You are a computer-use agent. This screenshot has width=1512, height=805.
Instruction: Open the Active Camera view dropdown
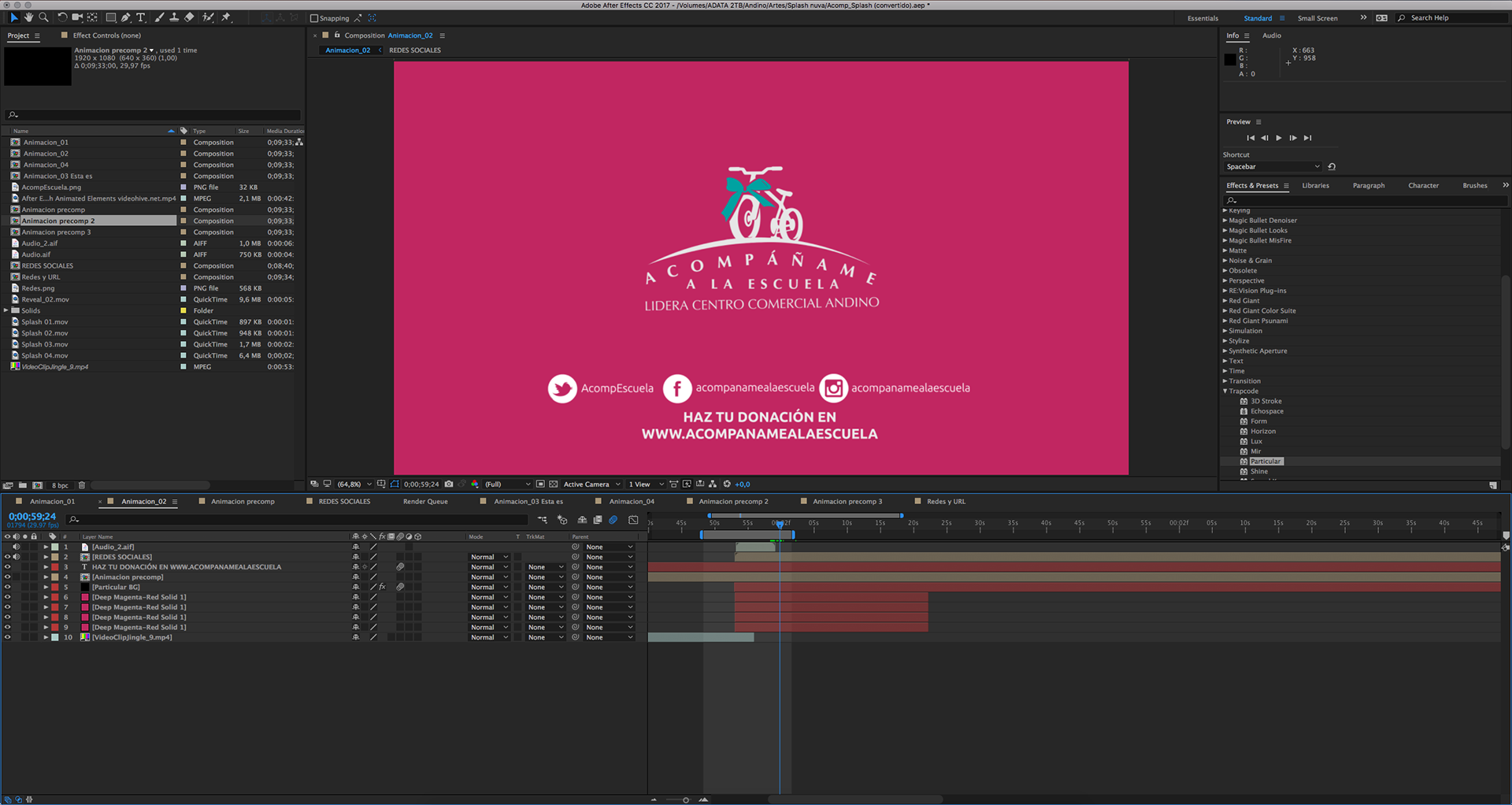[x=592, y=484]
